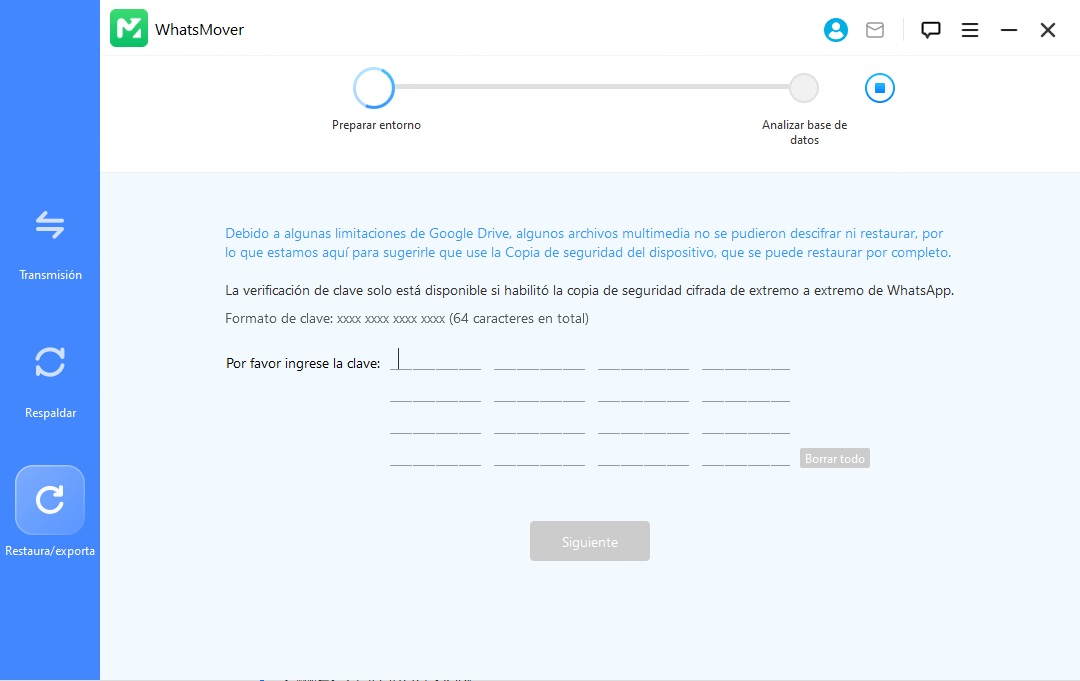Select the Restaura/exporta sidebar icon
Image resolution: width=1080 pixels, height=681 pixels.
click(x=50, y=500)
